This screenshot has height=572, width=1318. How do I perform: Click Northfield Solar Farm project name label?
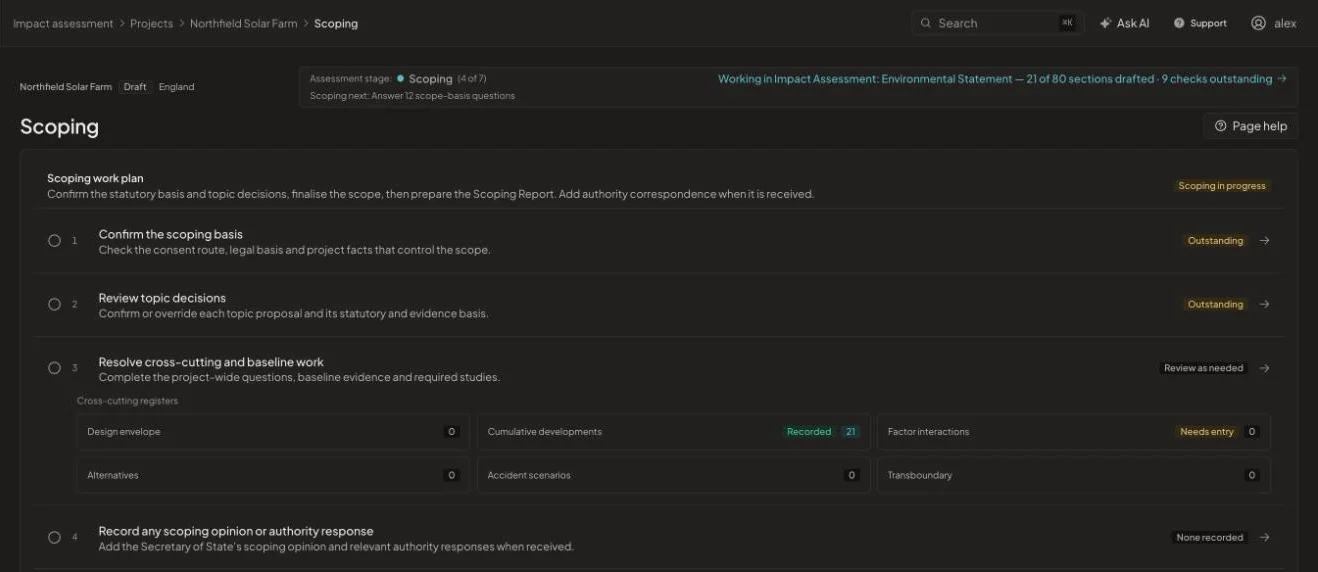point(66,87)
